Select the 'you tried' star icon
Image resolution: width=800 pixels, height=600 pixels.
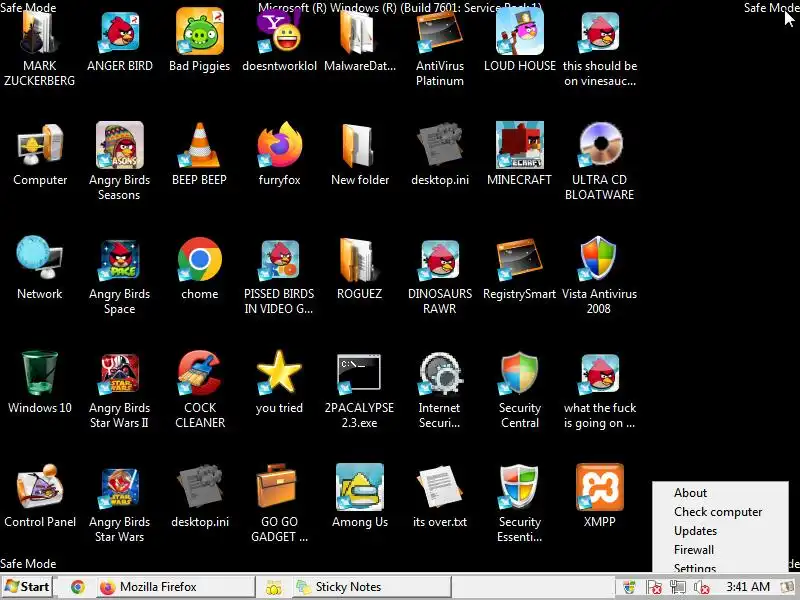pyautogui.click(x=279, y=372)
